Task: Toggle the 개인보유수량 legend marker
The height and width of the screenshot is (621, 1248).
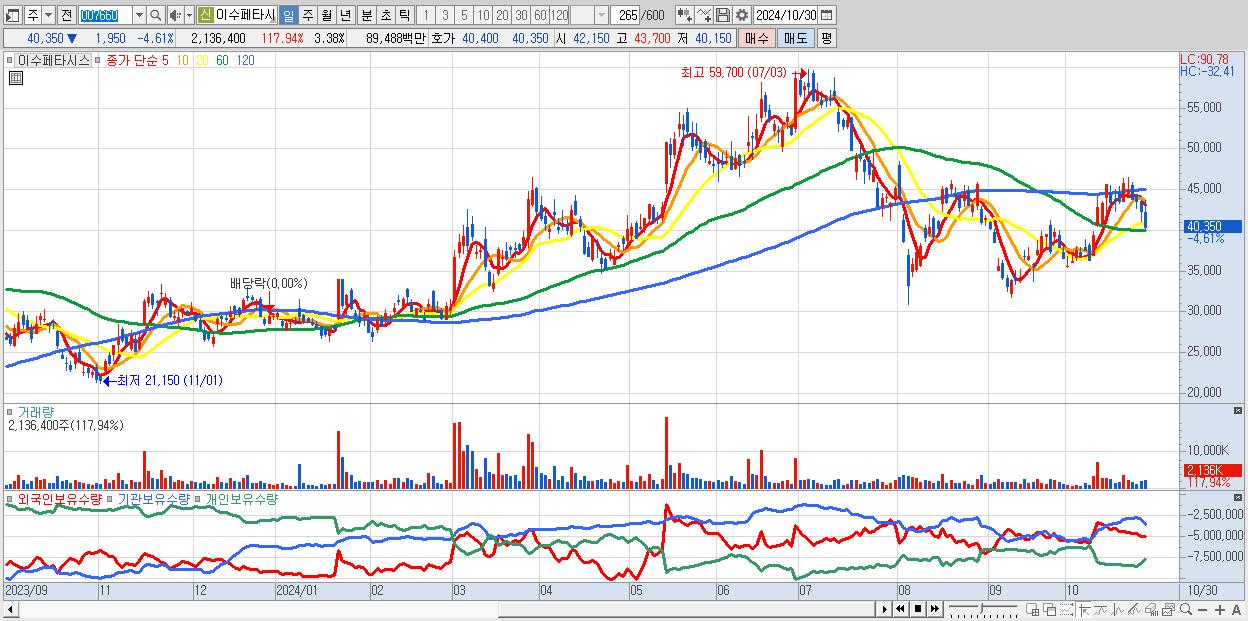Action: click(199, 499)
